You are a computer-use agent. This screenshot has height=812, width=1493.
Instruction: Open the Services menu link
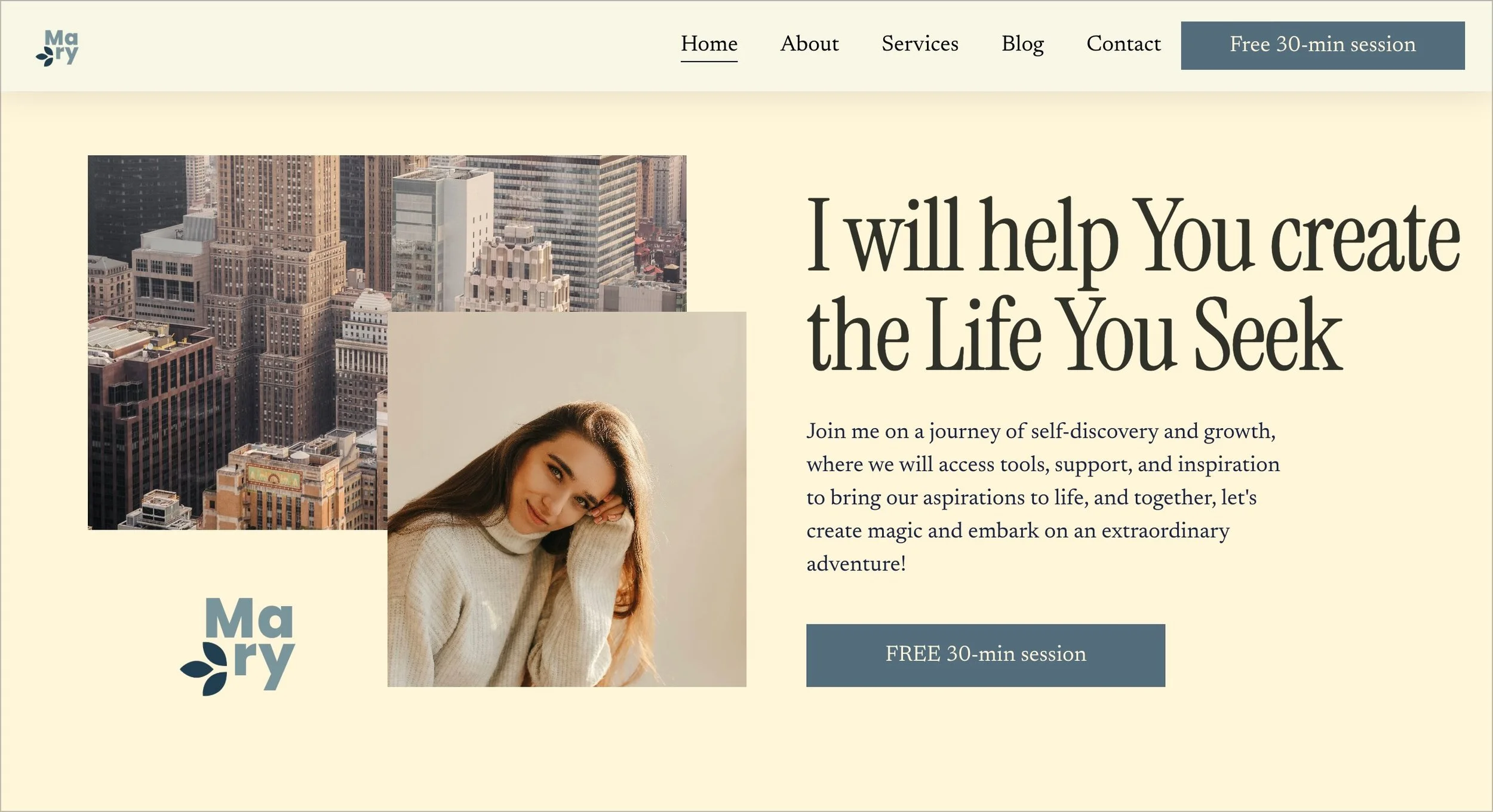coord(920,44)
